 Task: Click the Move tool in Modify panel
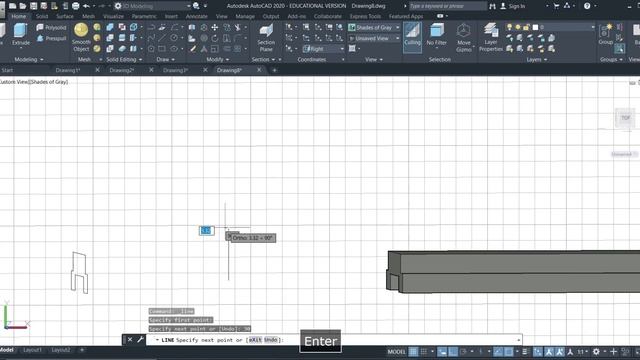tap(215, 27)
